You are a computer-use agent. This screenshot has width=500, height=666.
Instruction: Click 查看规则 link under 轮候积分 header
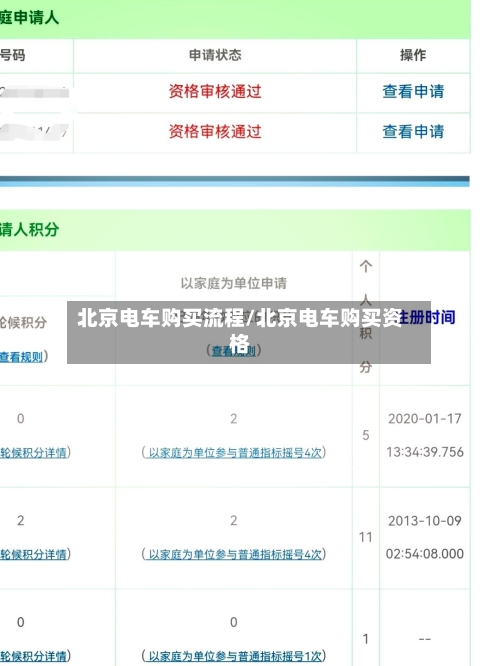click(21, 357)
